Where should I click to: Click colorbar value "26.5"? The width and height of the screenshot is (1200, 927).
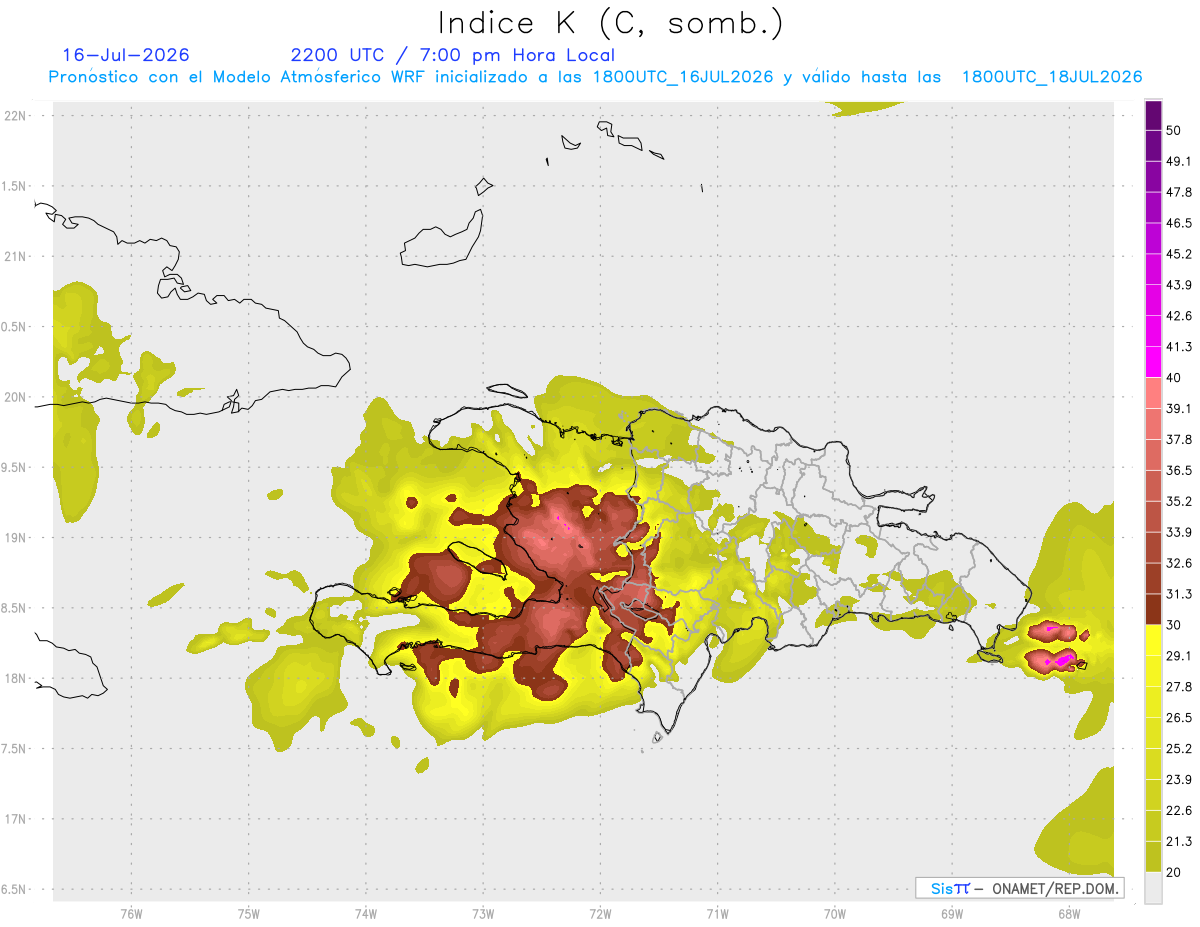coord(1179,717)
